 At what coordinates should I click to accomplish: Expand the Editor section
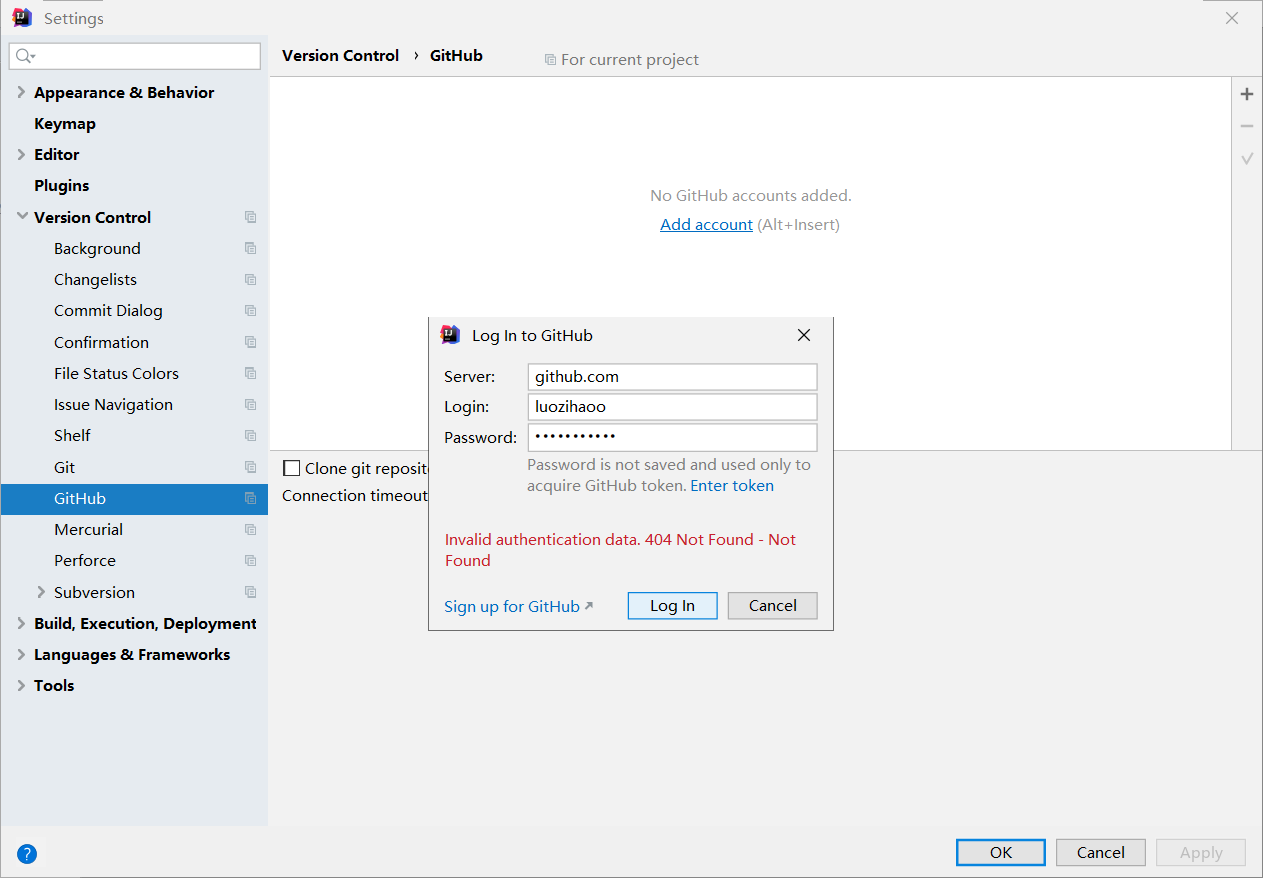pos(21,154)
